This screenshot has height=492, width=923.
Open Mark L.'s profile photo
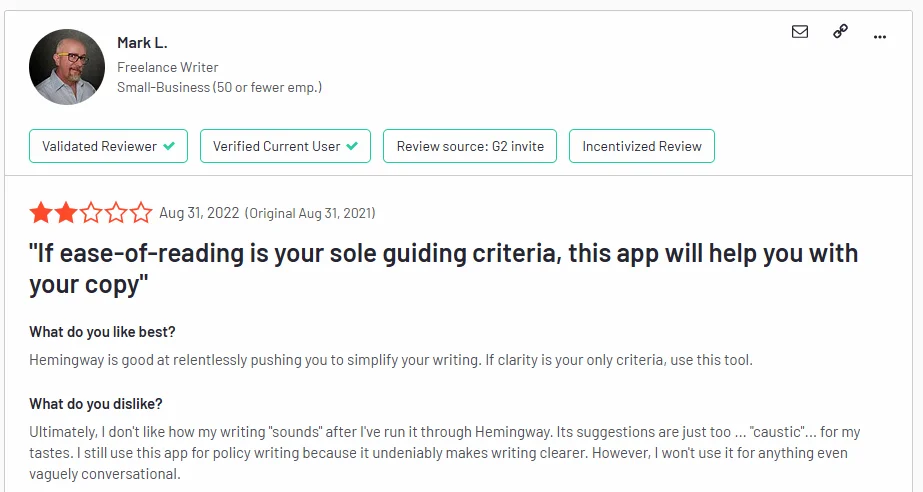(x=67, y=67)
